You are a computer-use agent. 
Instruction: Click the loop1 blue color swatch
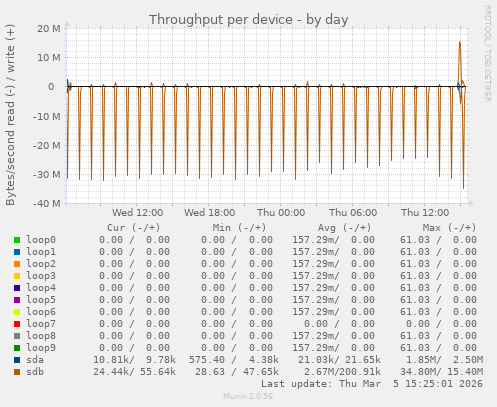pos(17,252)
